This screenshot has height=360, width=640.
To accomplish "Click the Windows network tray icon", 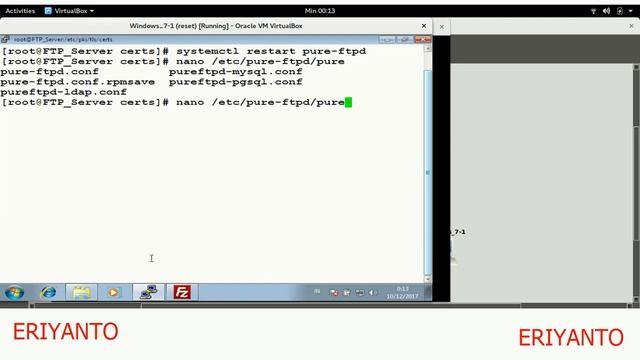I will 359,292.
